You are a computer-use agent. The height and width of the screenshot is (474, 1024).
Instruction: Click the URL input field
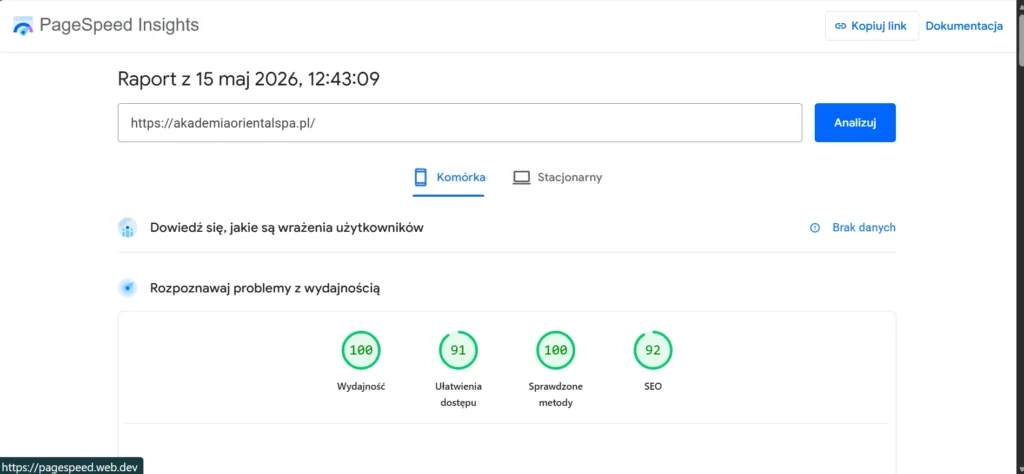pos(460,123)
